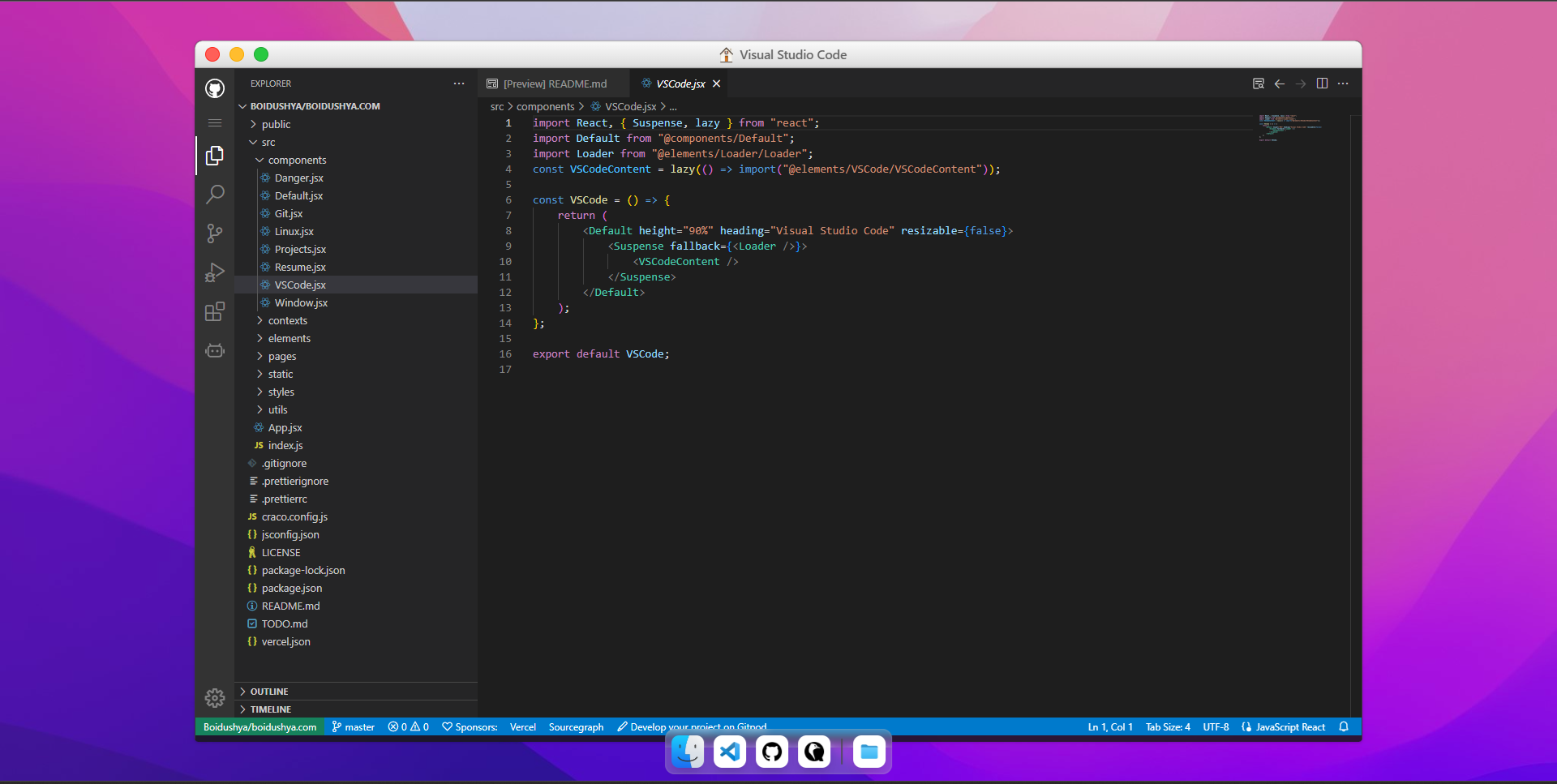Open the hamburger menu in the activity bar
This screenshot has height=784, width=1557.
tap(215, 122)
